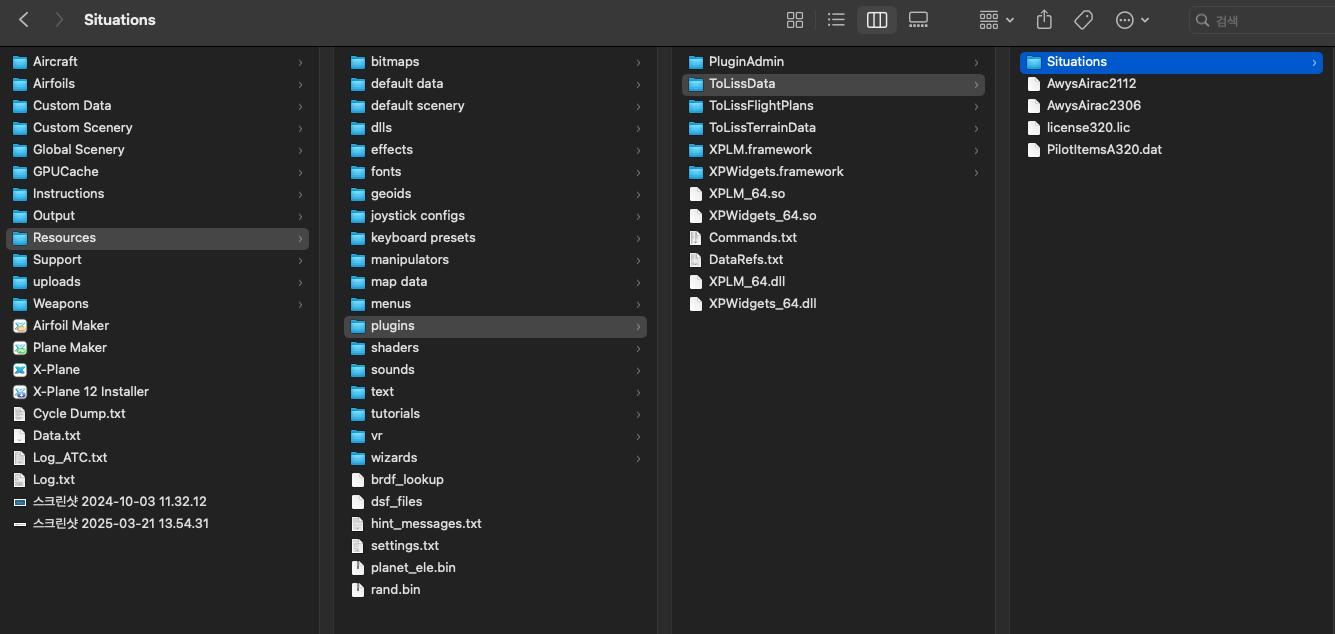This screenshot has height=634, width=1335.
Task: Click the Airfoils folder icon
Action: tap(20, 84)
